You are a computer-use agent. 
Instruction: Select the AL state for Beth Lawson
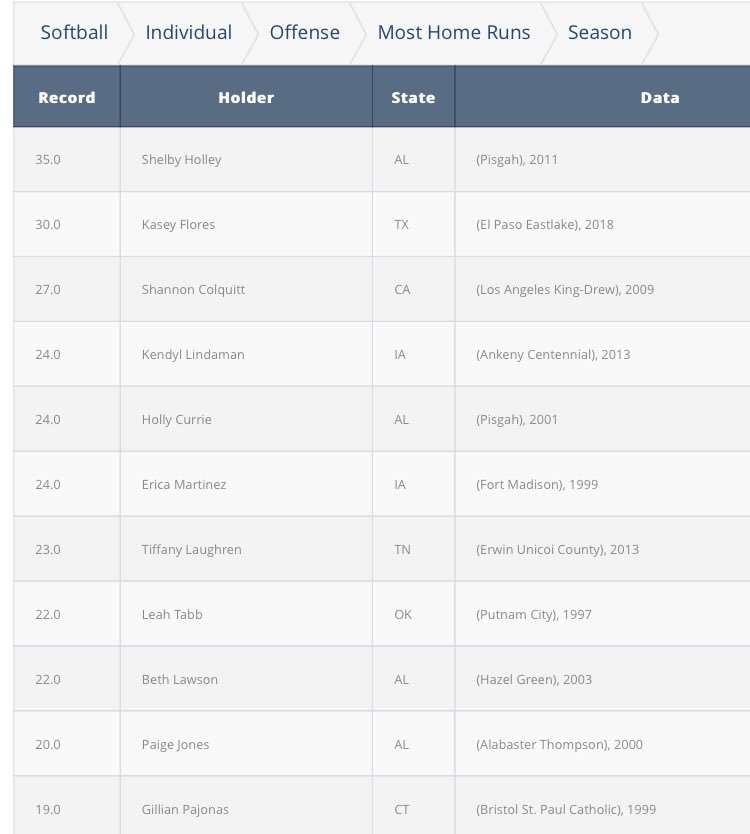413,679
